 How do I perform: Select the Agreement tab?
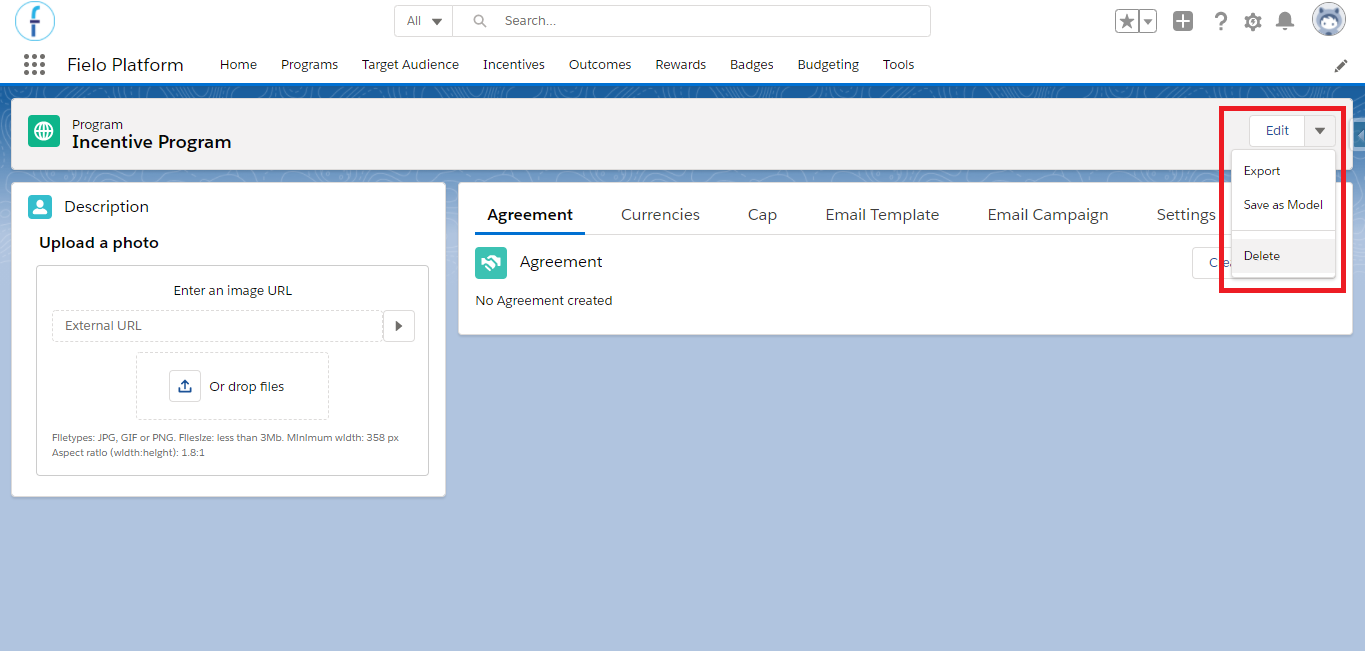[530, 215]
